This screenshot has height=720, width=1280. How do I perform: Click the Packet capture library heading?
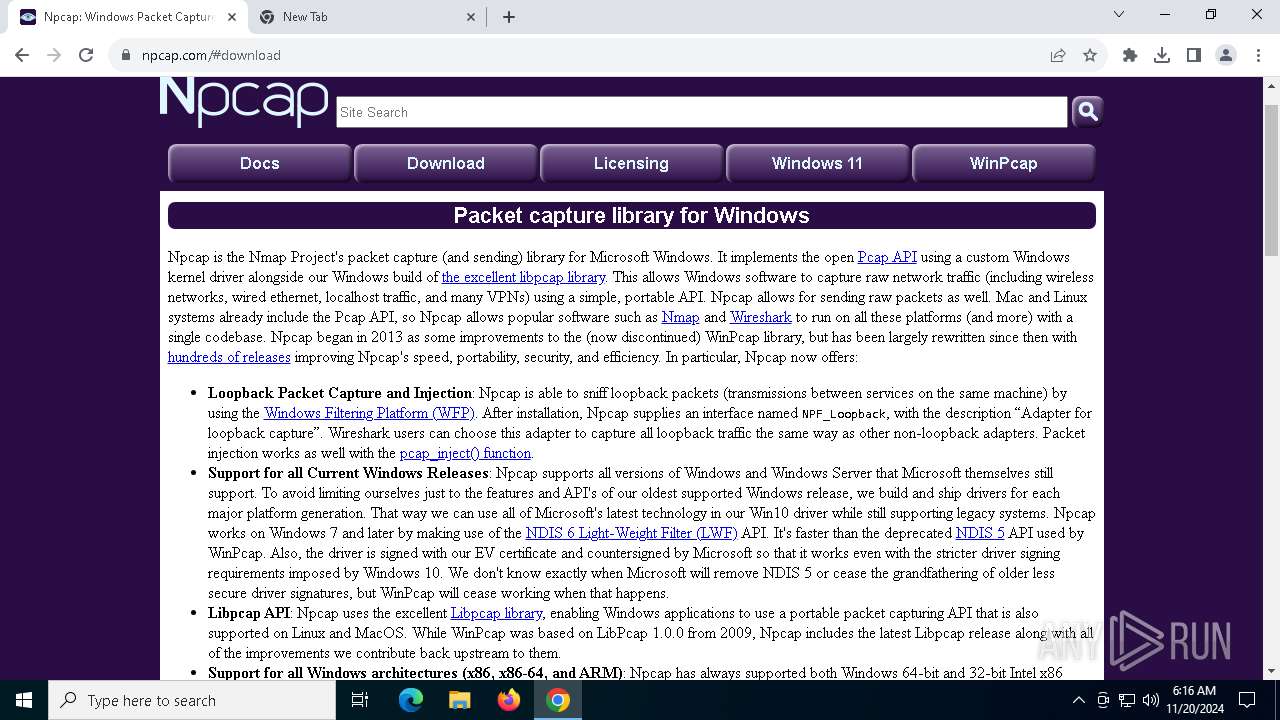(x=631, y=215)
